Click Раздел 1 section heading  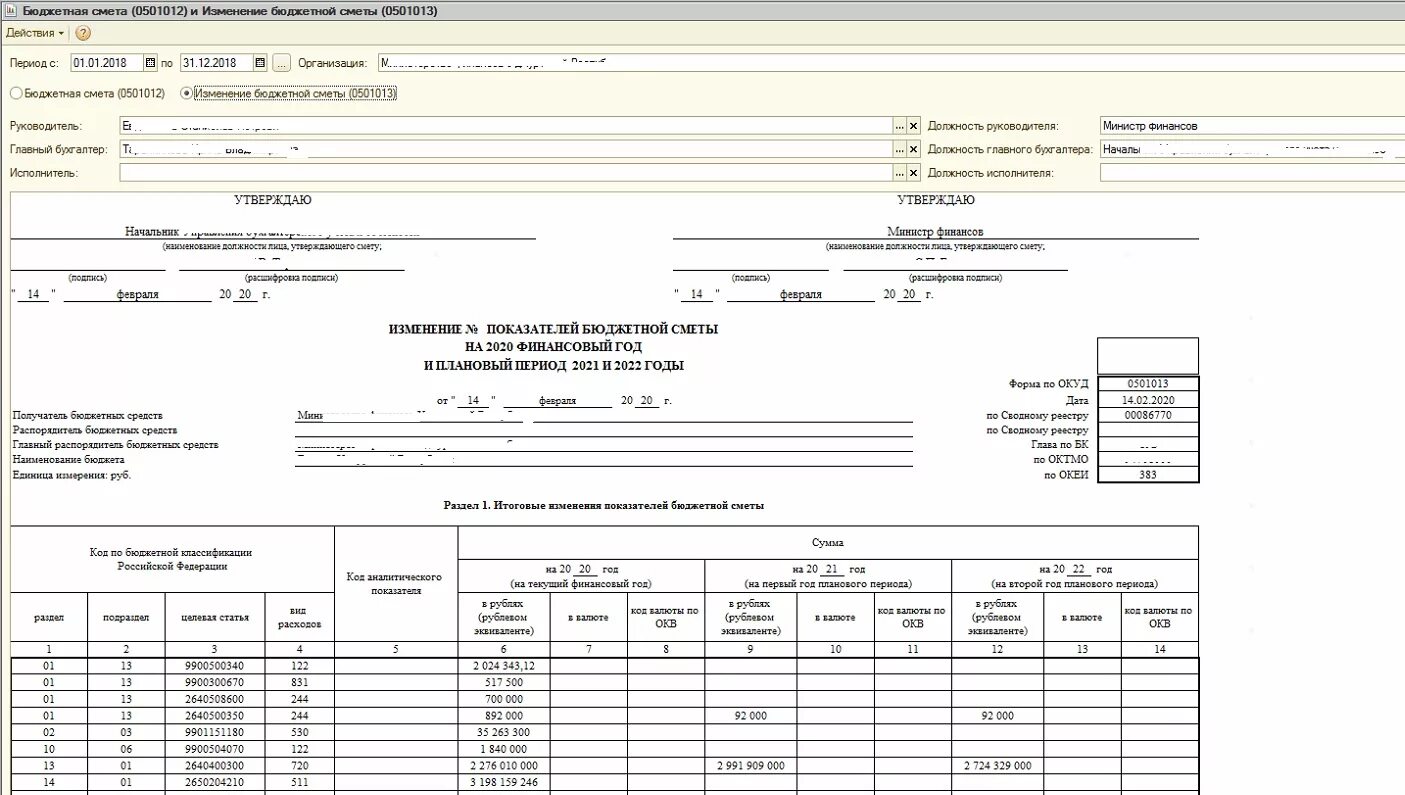tap(603, 506)
